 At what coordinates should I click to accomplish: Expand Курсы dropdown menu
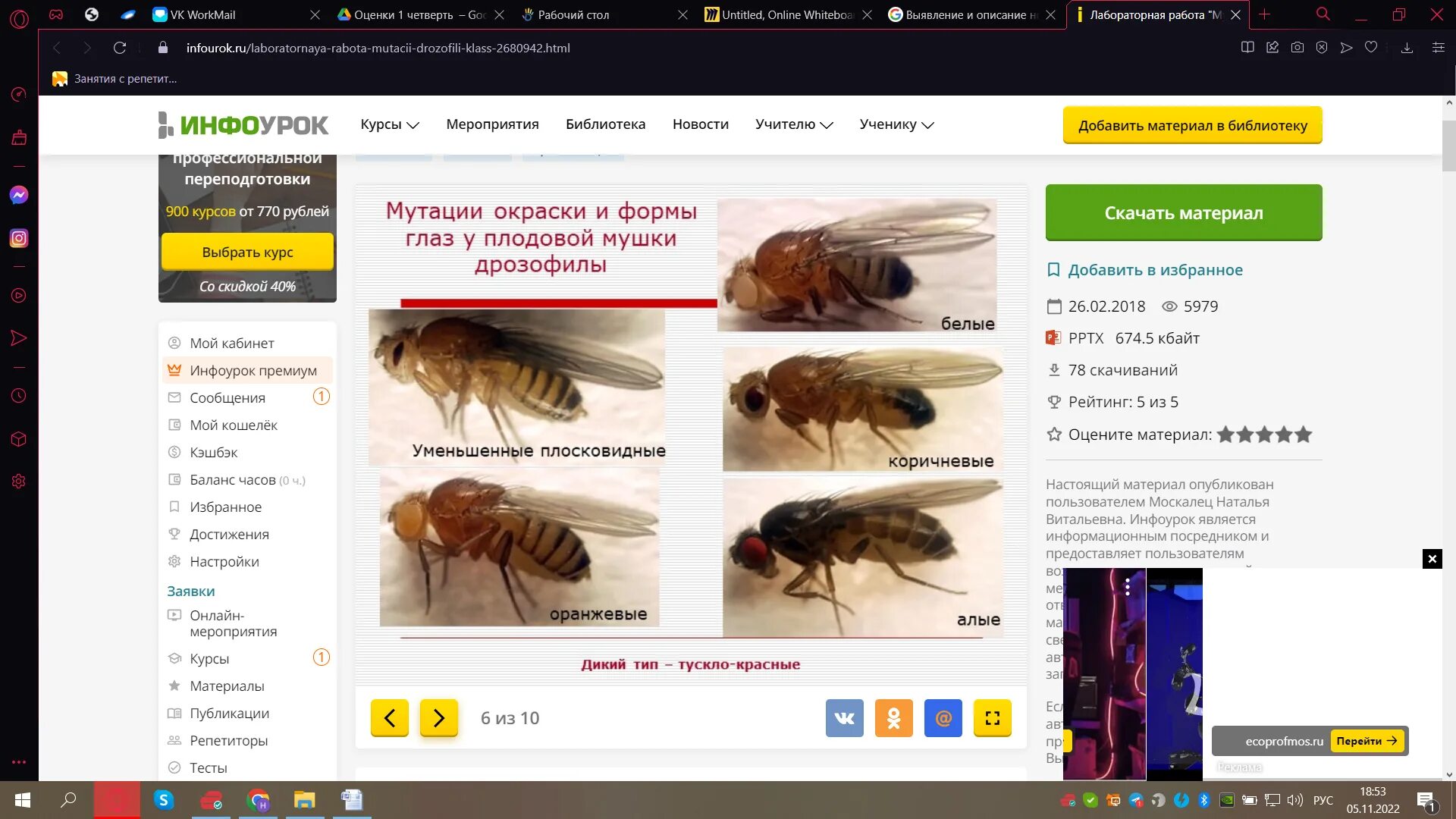pyautogui.click(x=389, y=124)
